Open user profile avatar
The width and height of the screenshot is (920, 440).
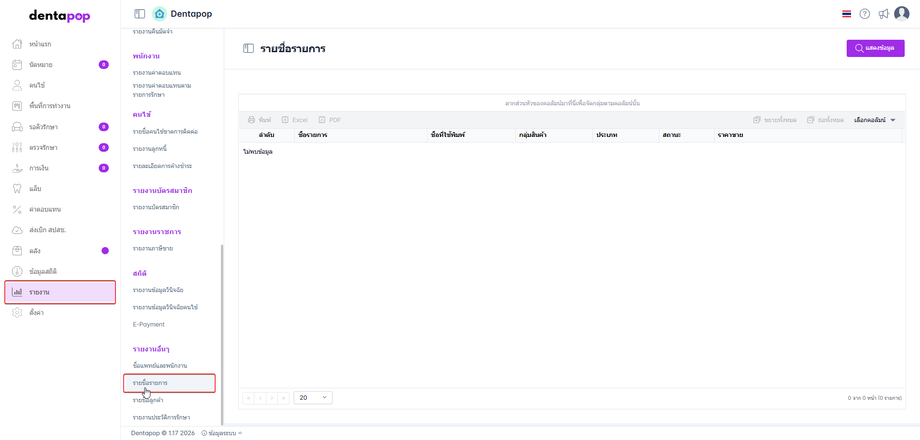(x=901, y=13)
